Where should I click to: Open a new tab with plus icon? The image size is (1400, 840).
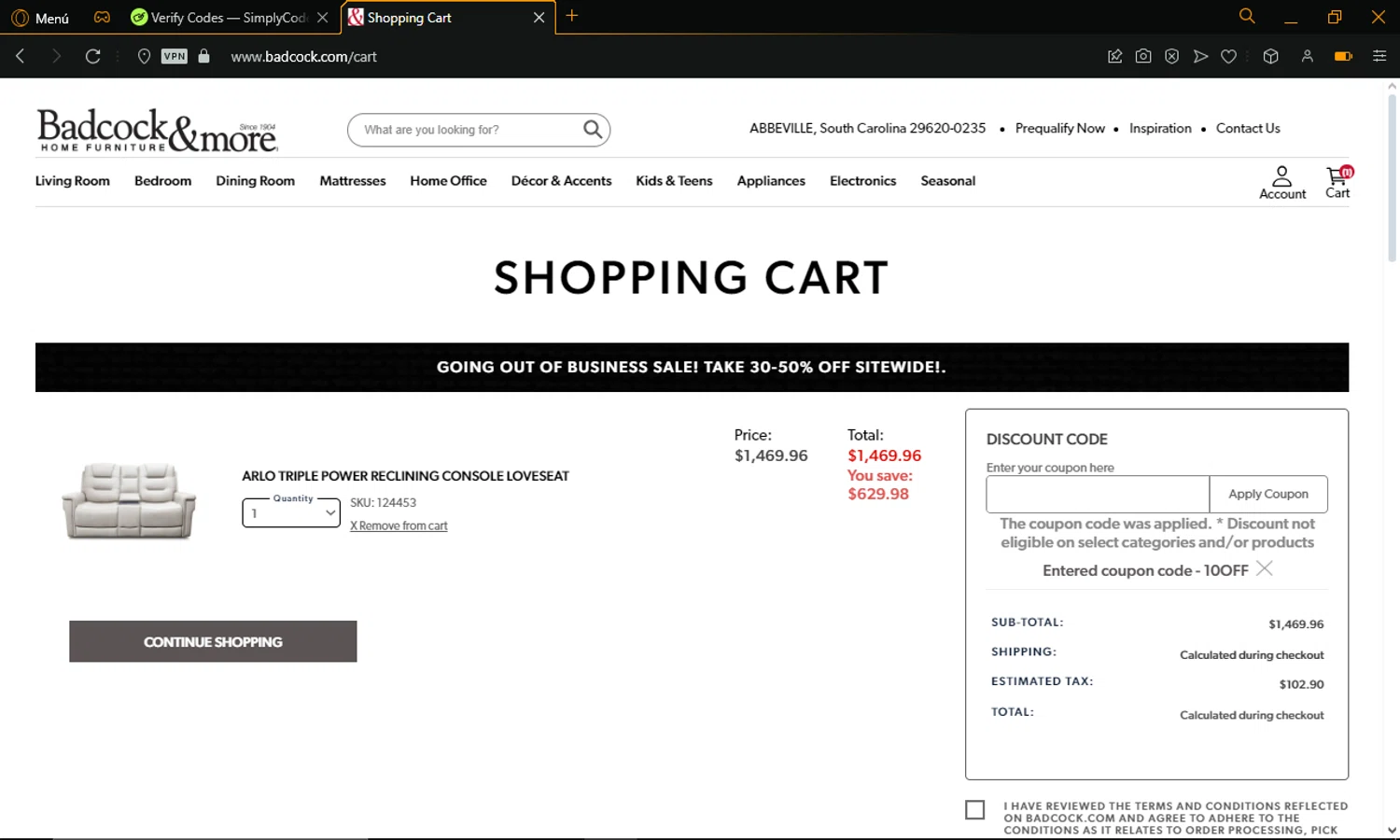(x=572, y=16)
